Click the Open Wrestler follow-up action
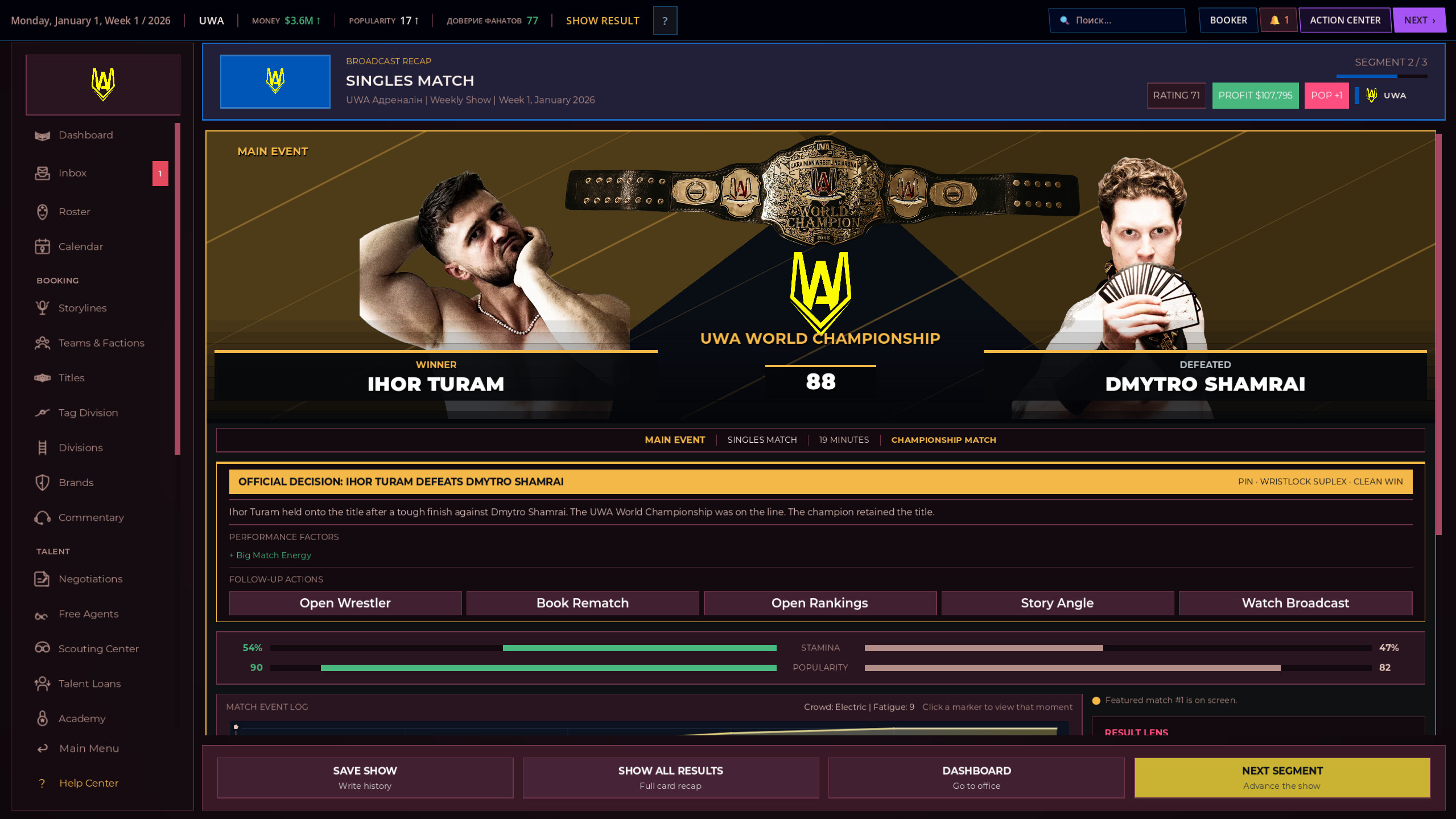The height and width of the screenshot is (819, 1456). point(345,603)
